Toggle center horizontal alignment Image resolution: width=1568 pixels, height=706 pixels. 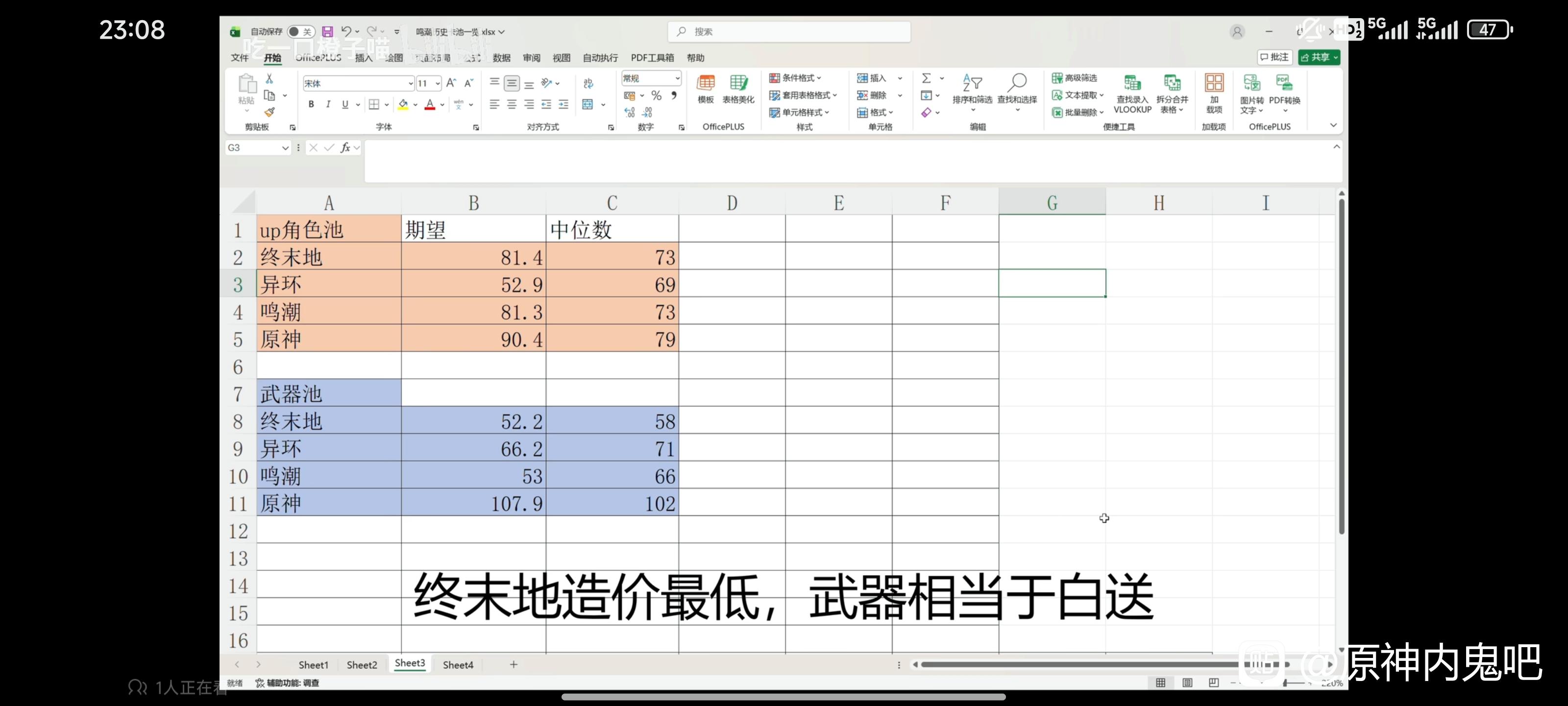512,105
